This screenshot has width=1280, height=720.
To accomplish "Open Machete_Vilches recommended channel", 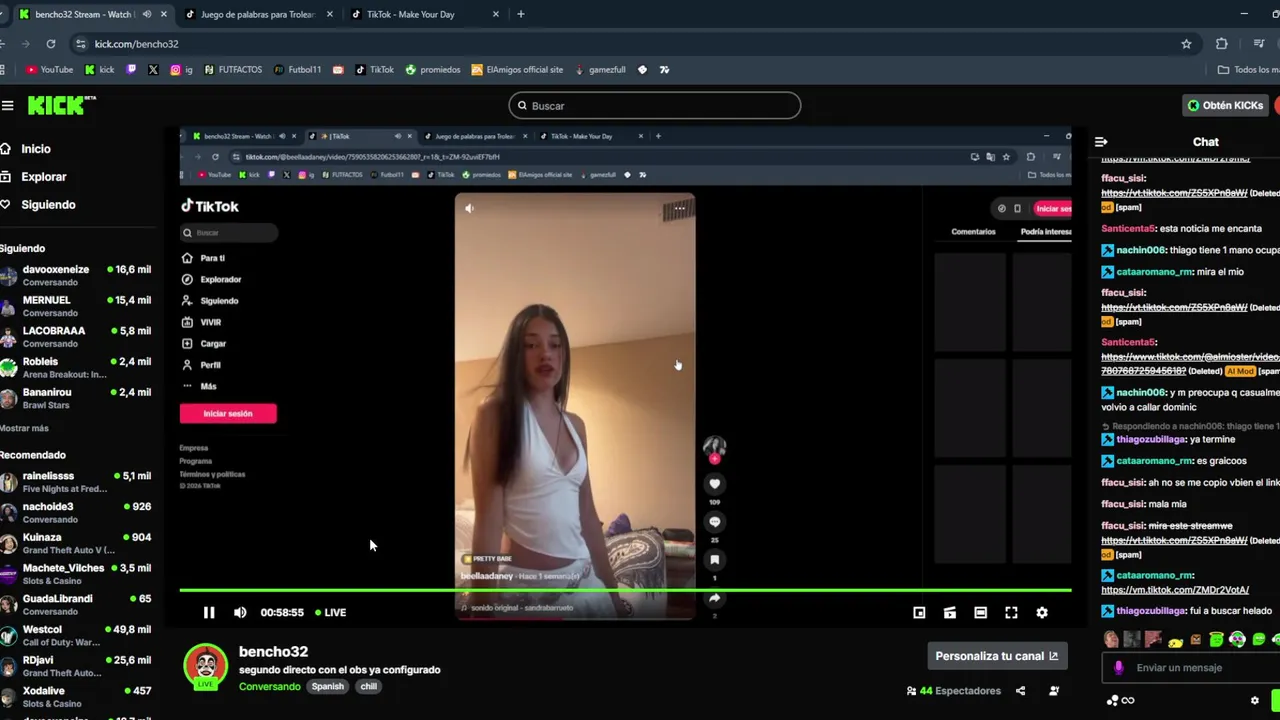I will tap(75, 574).
